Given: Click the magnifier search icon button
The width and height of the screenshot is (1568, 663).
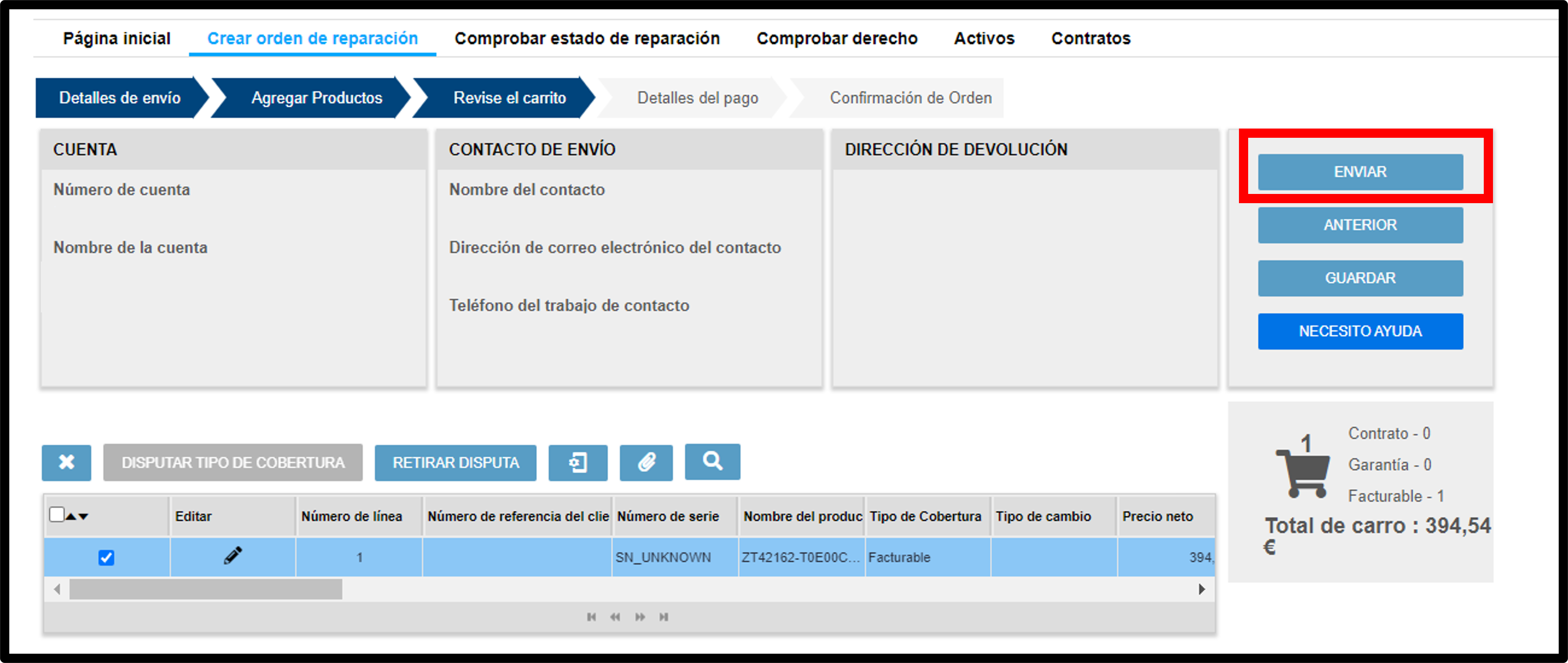Looking at the screenshot, I should (x=712, y=462).
